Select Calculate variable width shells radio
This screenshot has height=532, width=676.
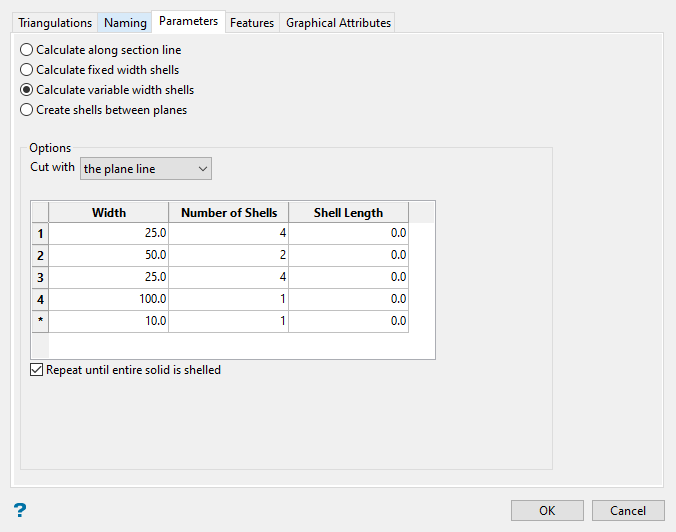coord(26,90)
